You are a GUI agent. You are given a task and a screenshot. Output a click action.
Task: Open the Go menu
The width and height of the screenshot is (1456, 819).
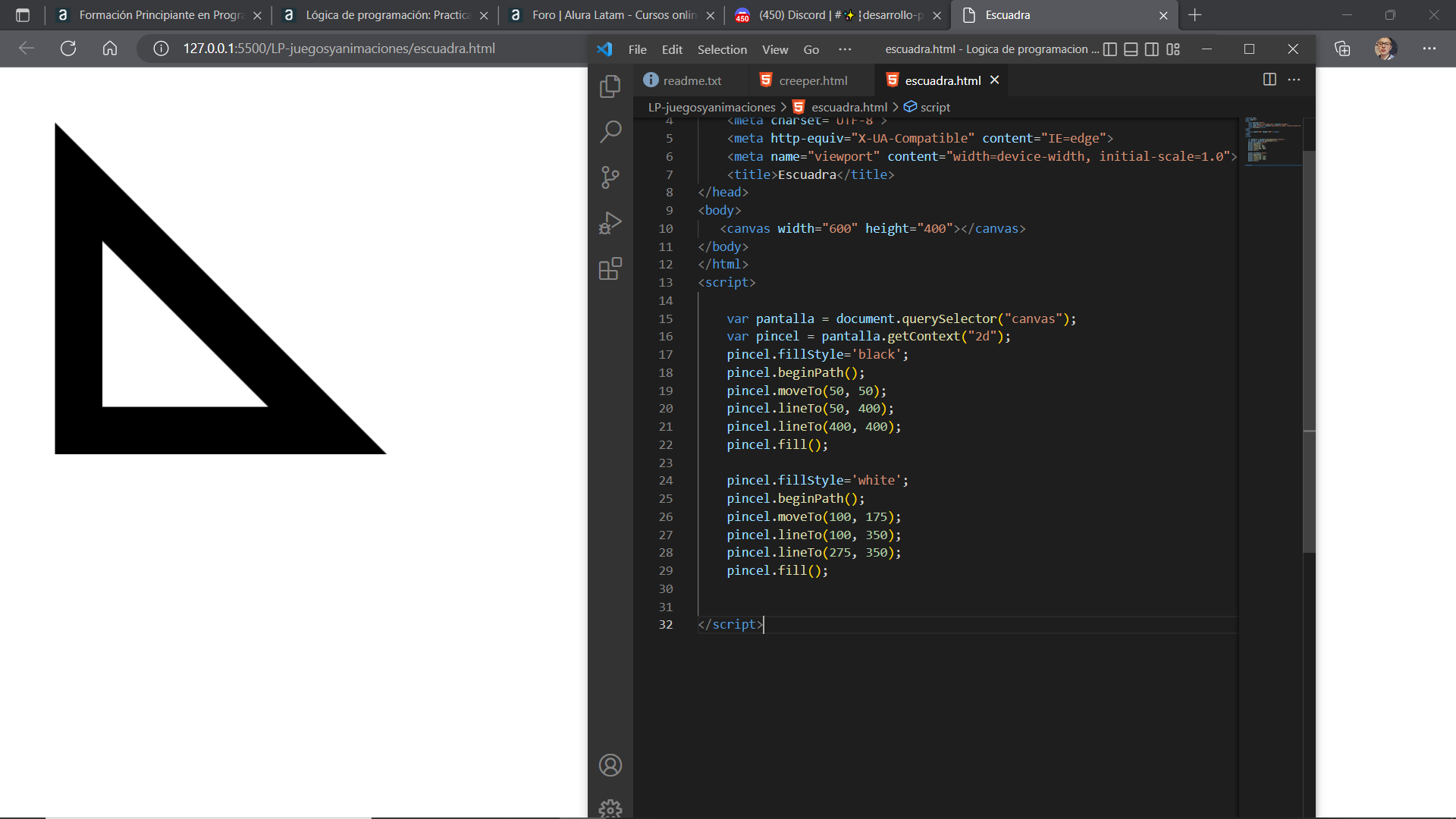pyautogui.click(x=811, y=49)
